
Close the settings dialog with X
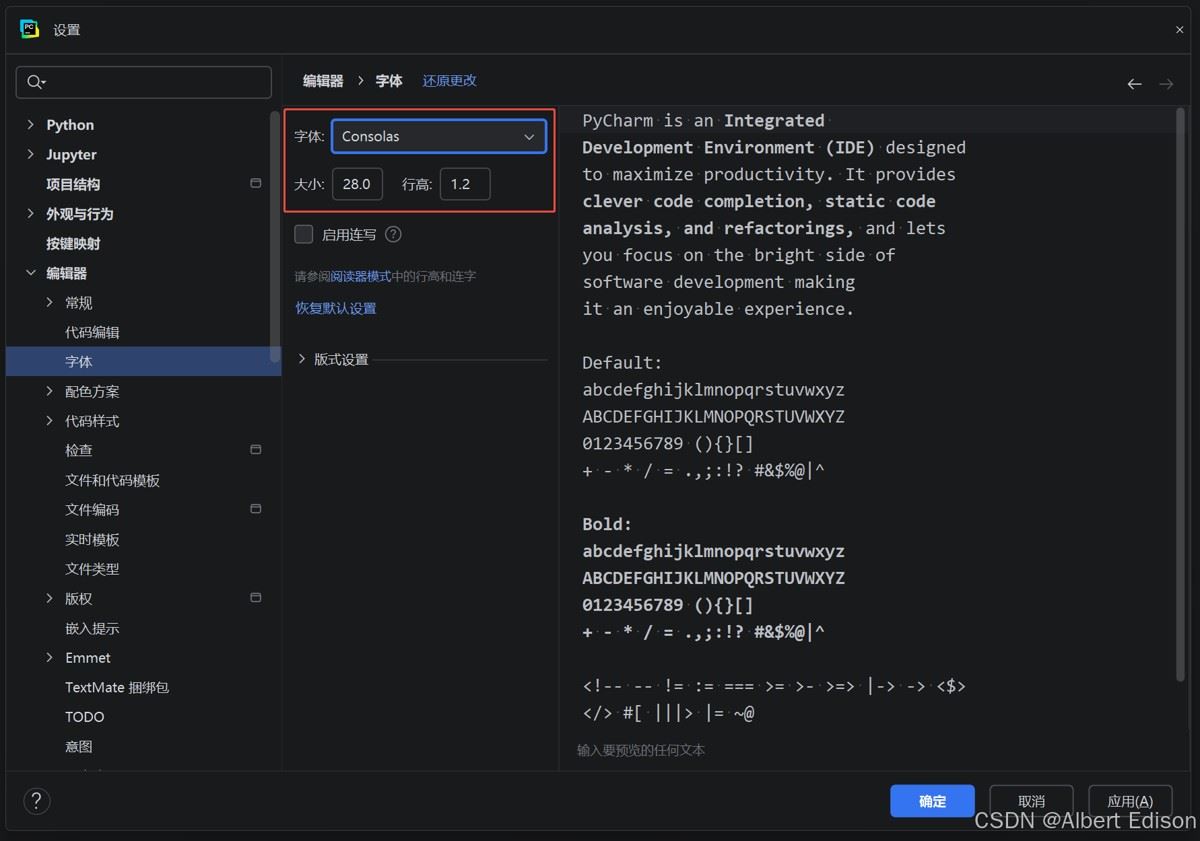click(1179, 30)
